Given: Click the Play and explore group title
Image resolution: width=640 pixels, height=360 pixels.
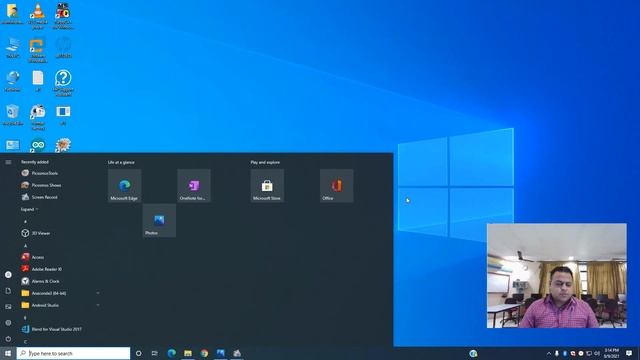Looking at the screenshot, I should coord(265,162).
